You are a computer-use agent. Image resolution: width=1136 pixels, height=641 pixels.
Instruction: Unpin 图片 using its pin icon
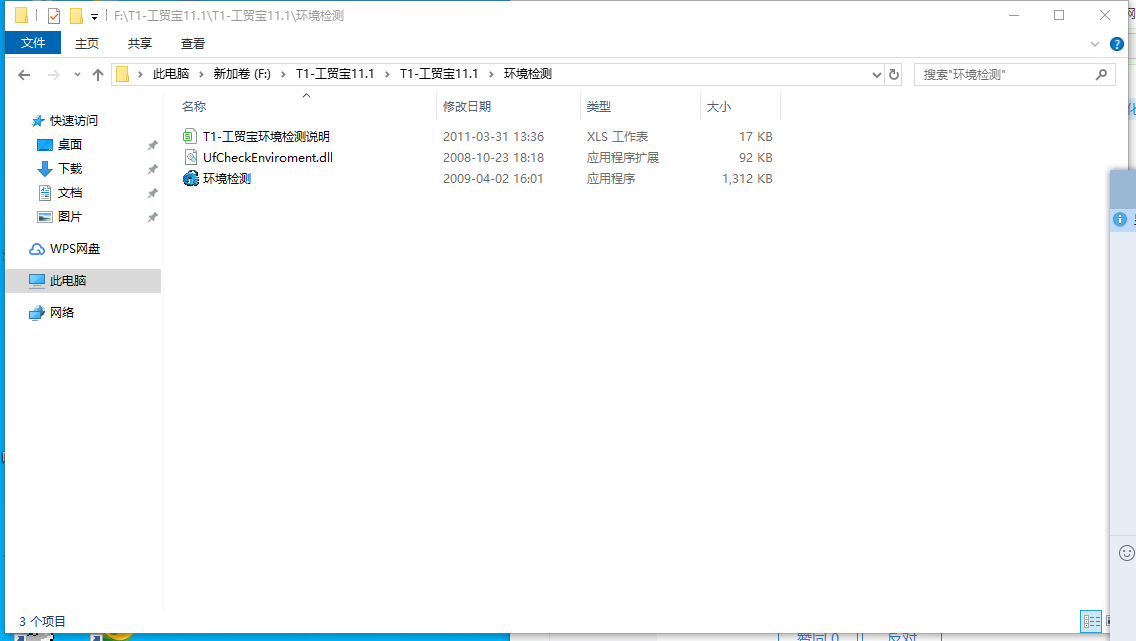152,217
